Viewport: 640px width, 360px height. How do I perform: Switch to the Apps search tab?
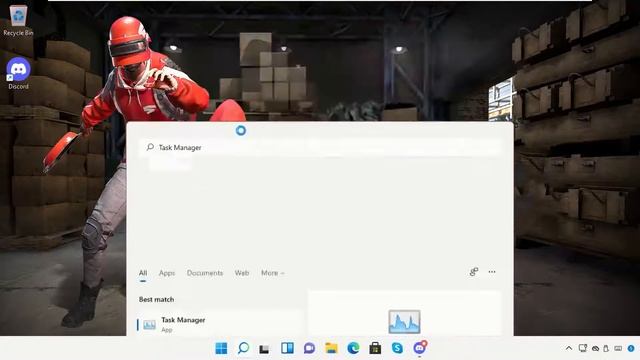pos(167,273)
